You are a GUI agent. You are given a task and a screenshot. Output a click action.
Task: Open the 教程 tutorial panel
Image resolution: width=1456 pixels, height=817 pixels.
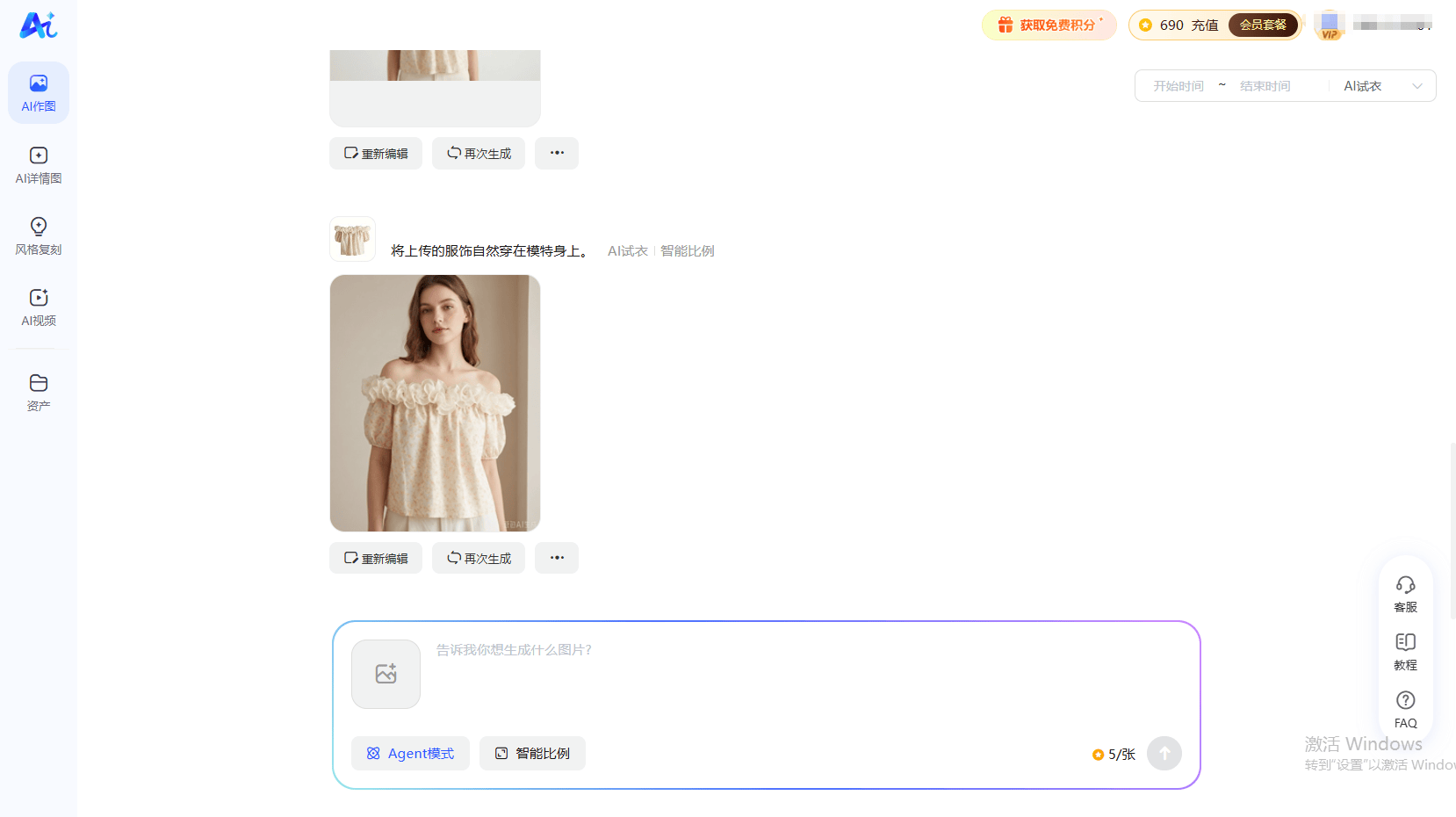[1405, 652]
